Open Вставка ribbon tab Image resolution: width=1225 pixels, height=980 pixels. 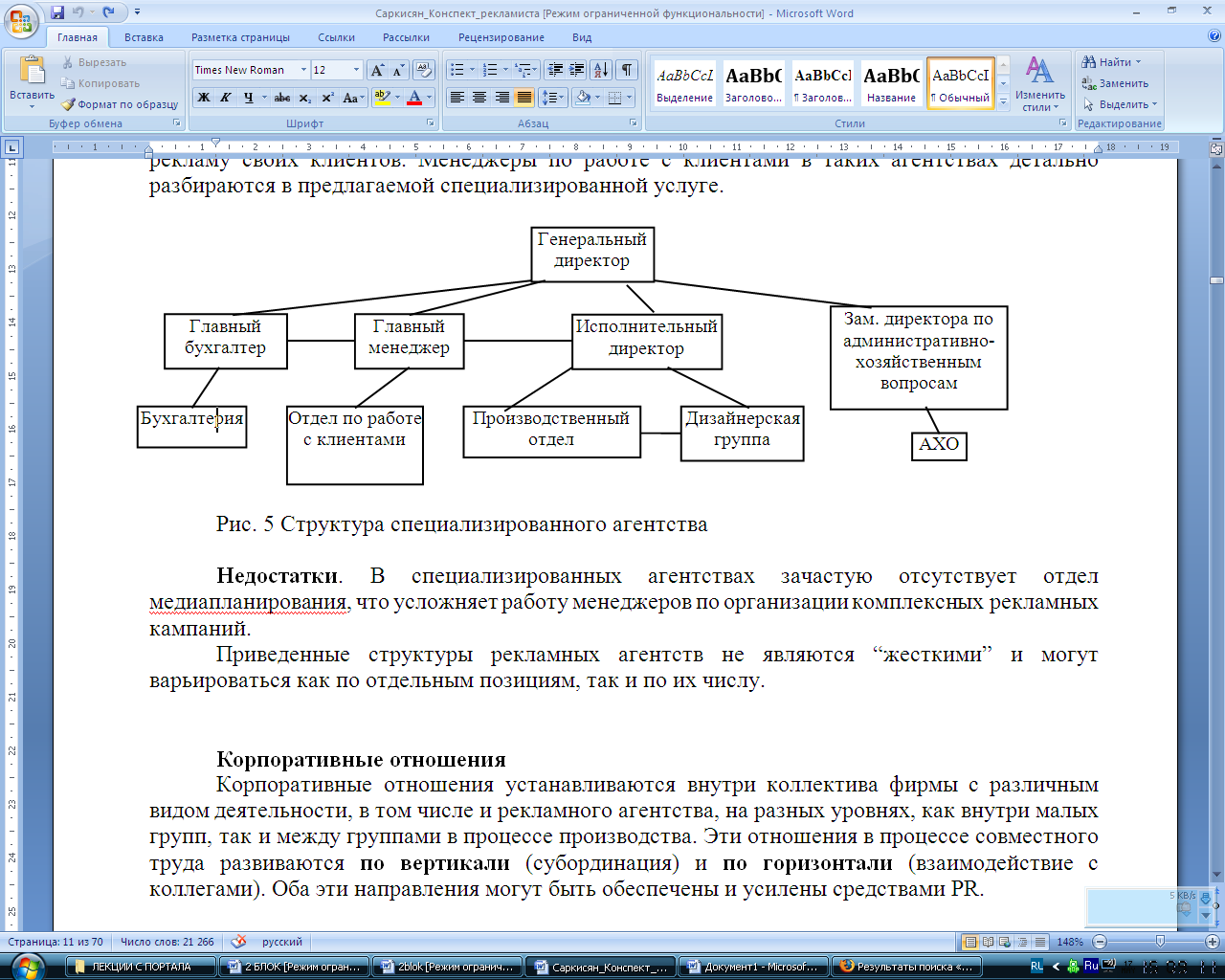pyautogui.click(x=144, y=37)
